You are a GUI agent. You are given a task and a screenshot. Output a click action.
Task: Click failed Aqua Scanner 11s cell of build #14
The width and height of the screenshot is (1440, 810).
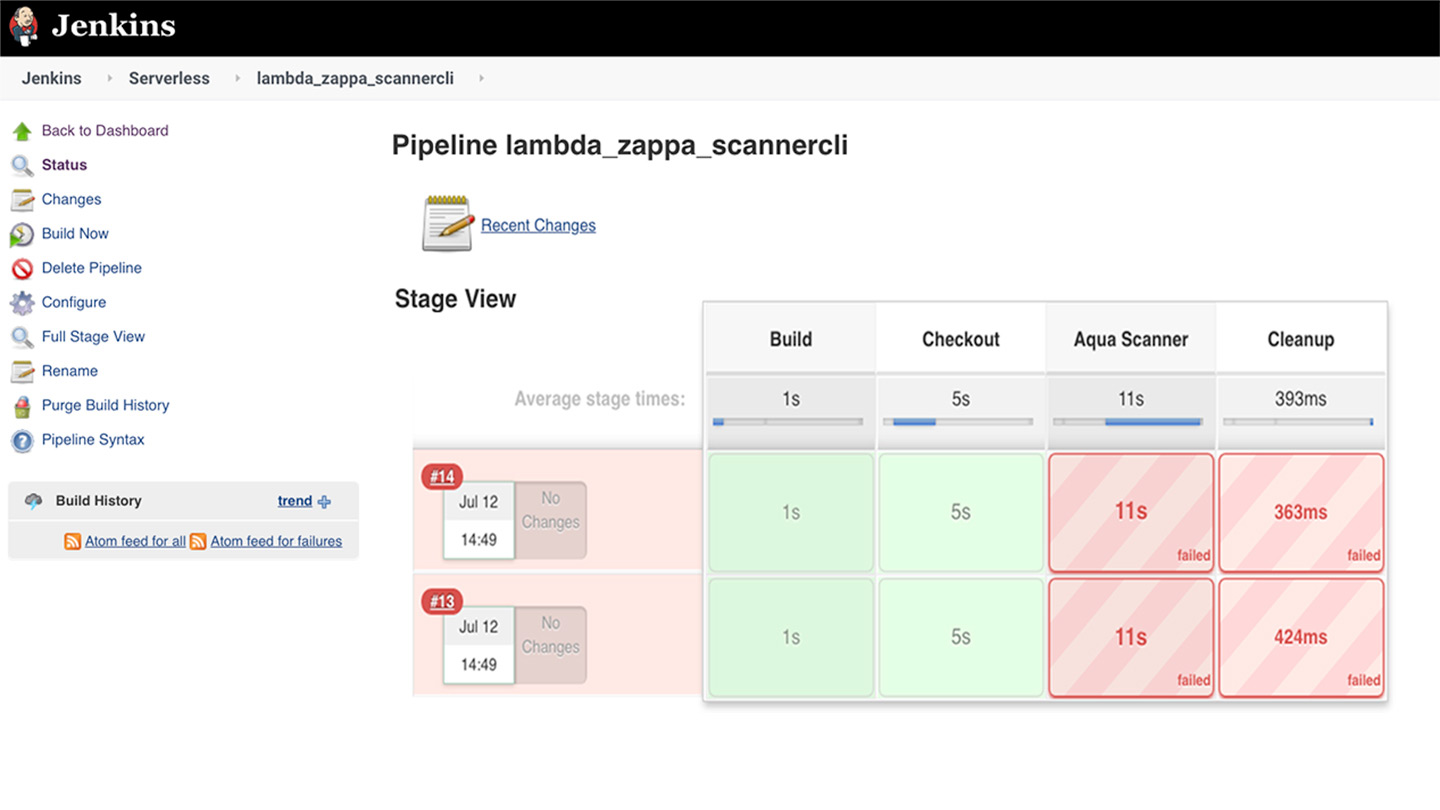point(1131,512)
